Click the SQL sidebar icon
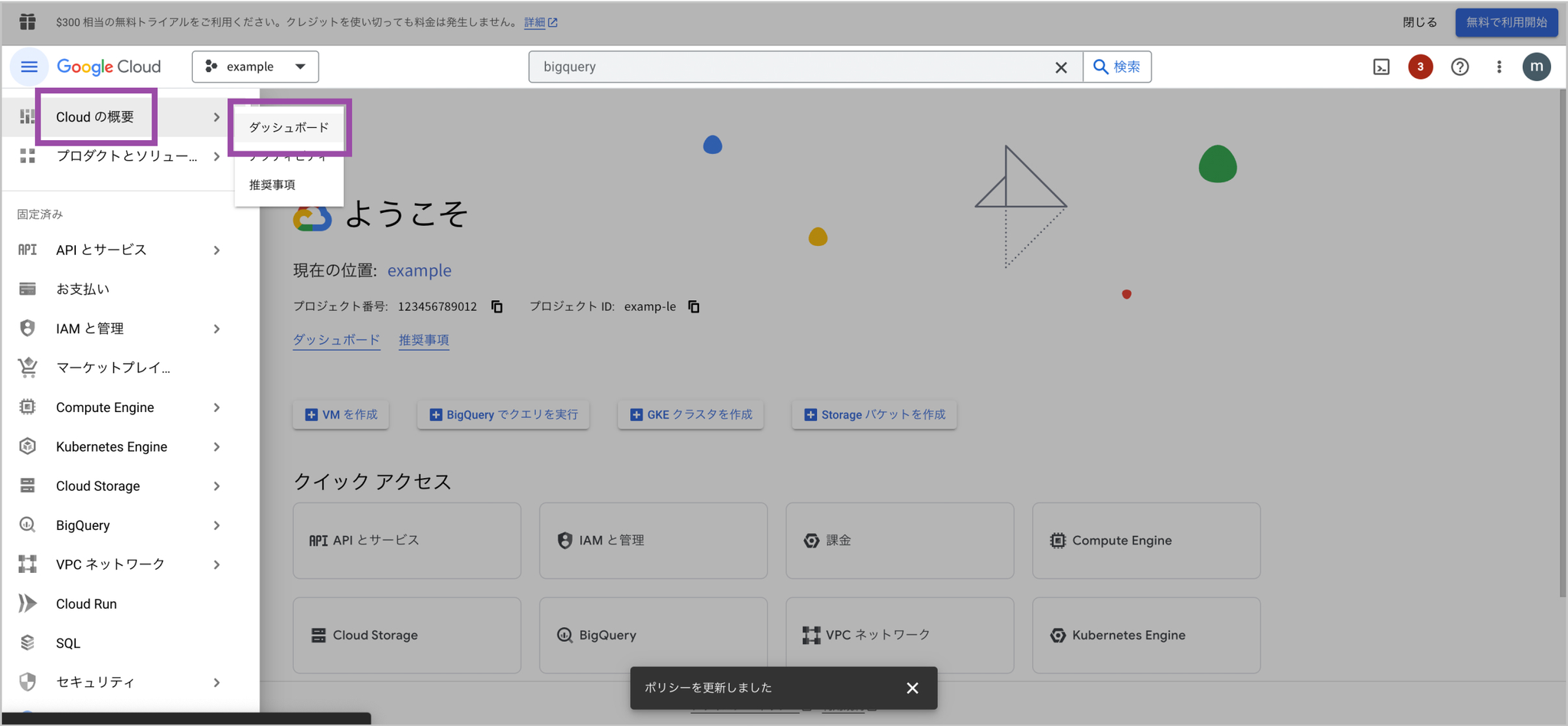This screenshot has height=726, width=1568. (x=28, y=643)
